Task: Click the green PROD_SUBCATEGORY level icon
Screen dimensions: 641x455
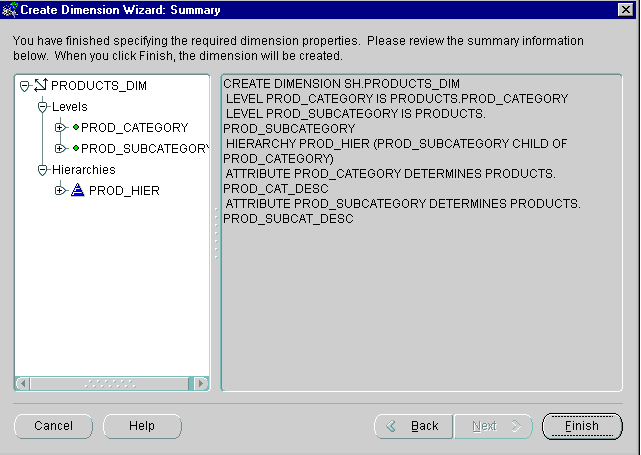Action: [x=75, y=149]
